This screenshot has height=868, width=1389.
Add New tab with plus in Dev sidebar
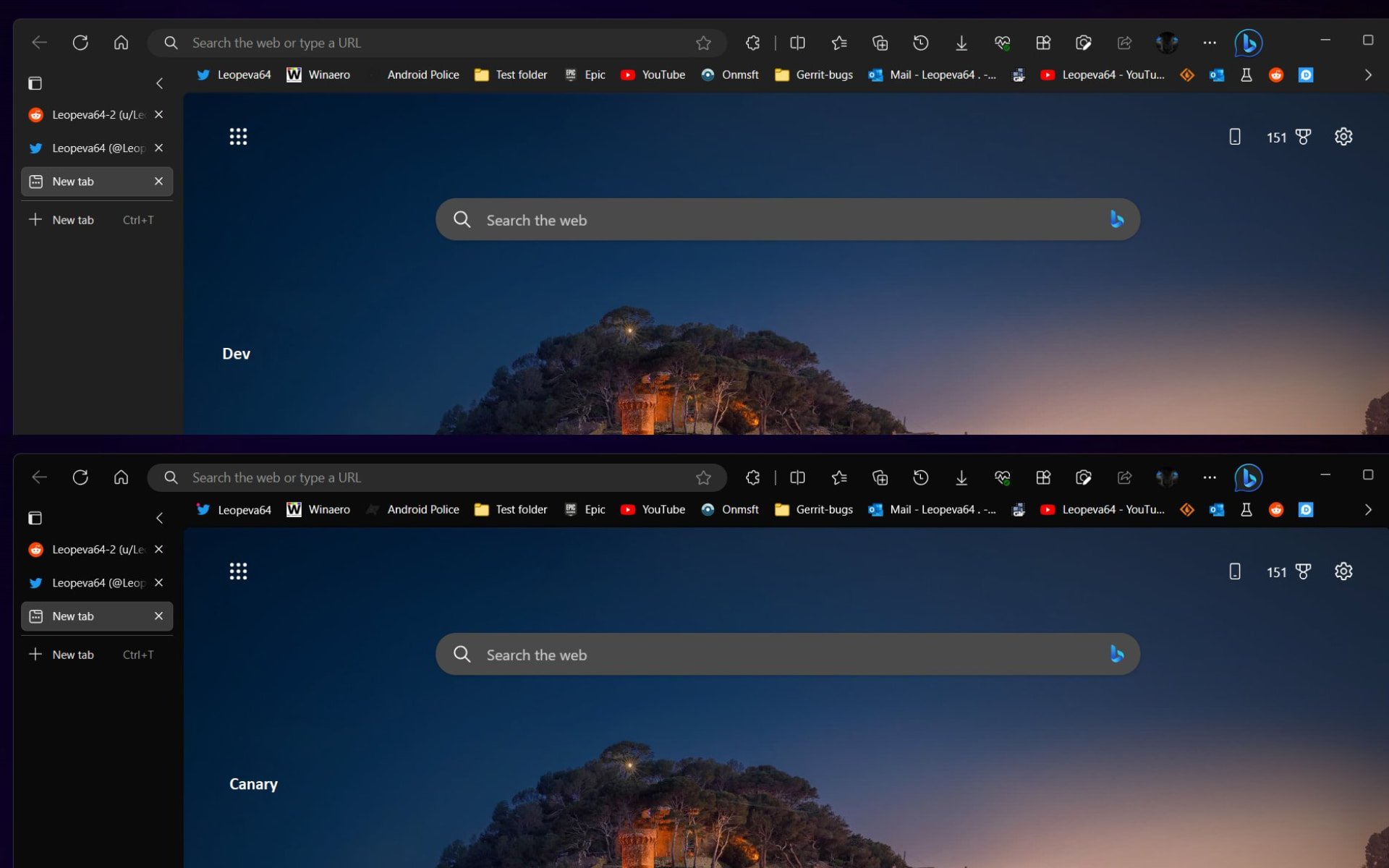coord(97,220)
